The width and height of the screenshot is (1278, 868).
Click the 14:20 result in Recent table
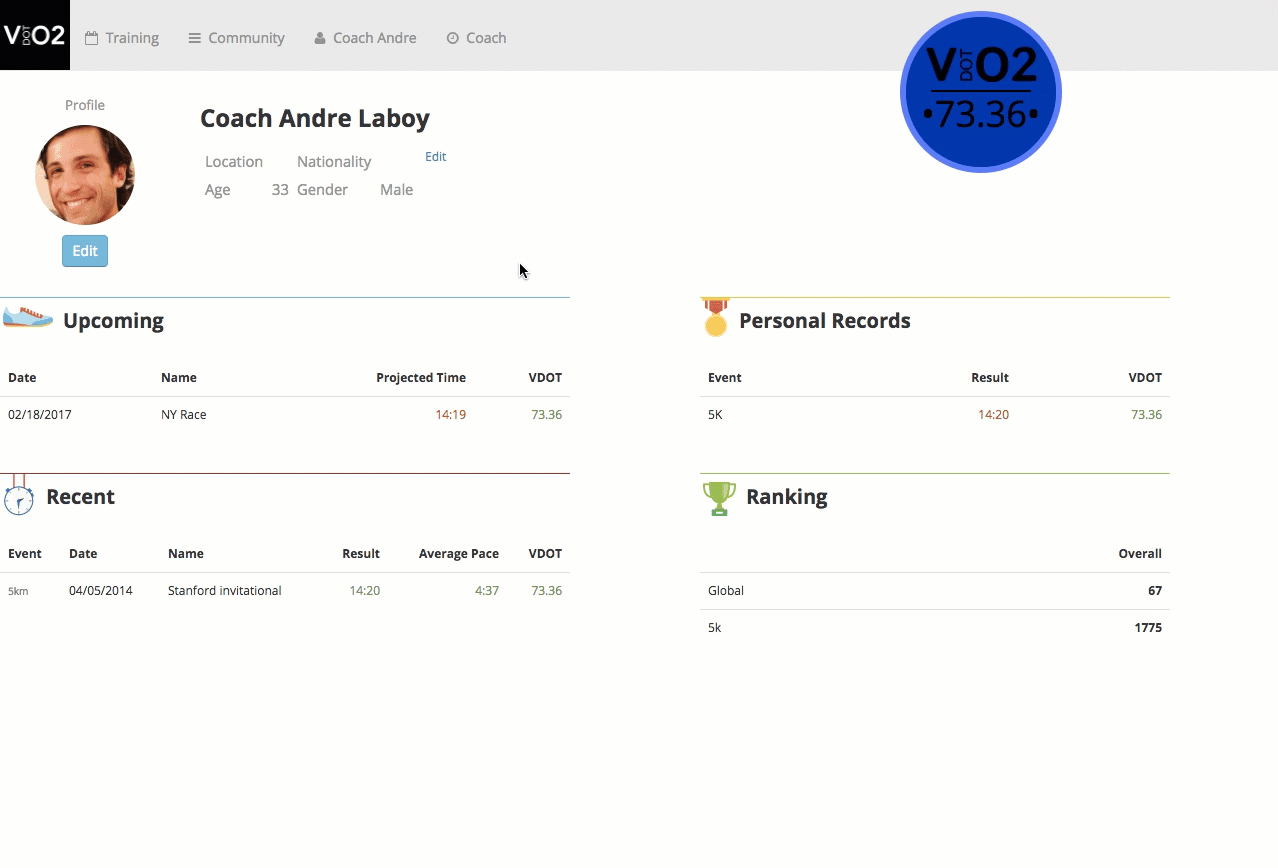(364, 590)
